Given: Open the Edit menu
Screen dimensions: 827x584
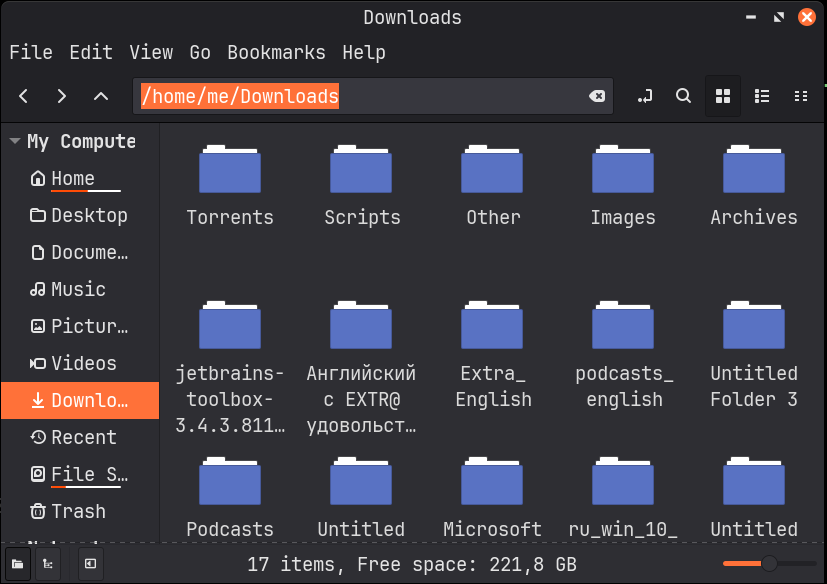Looking at the screenshot, I should coord(91,52).
